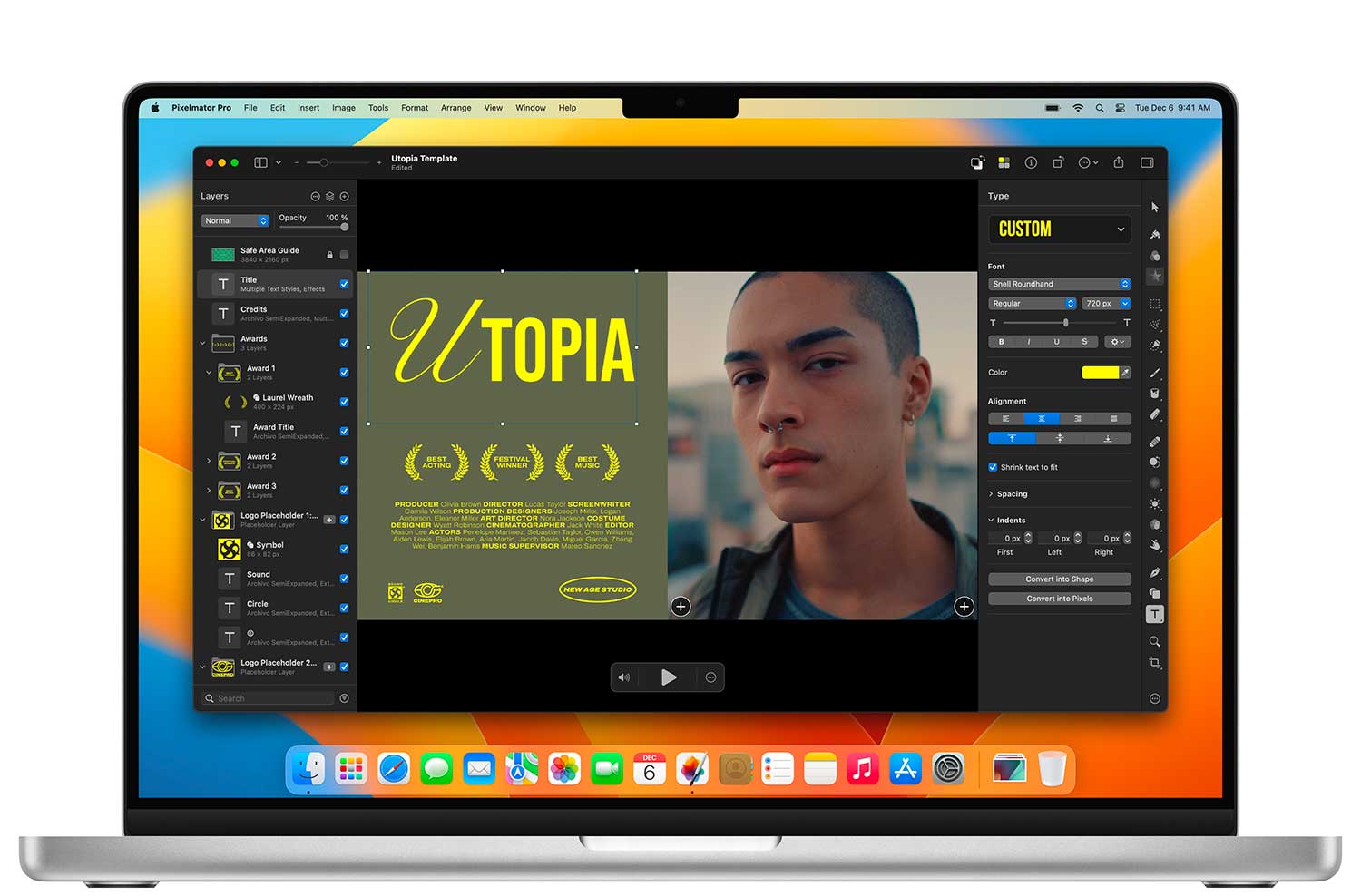Hide the Award 2 group
The width and height of the screenshot is (1361, 896).
pyautogui.click(x=344, y=461)
